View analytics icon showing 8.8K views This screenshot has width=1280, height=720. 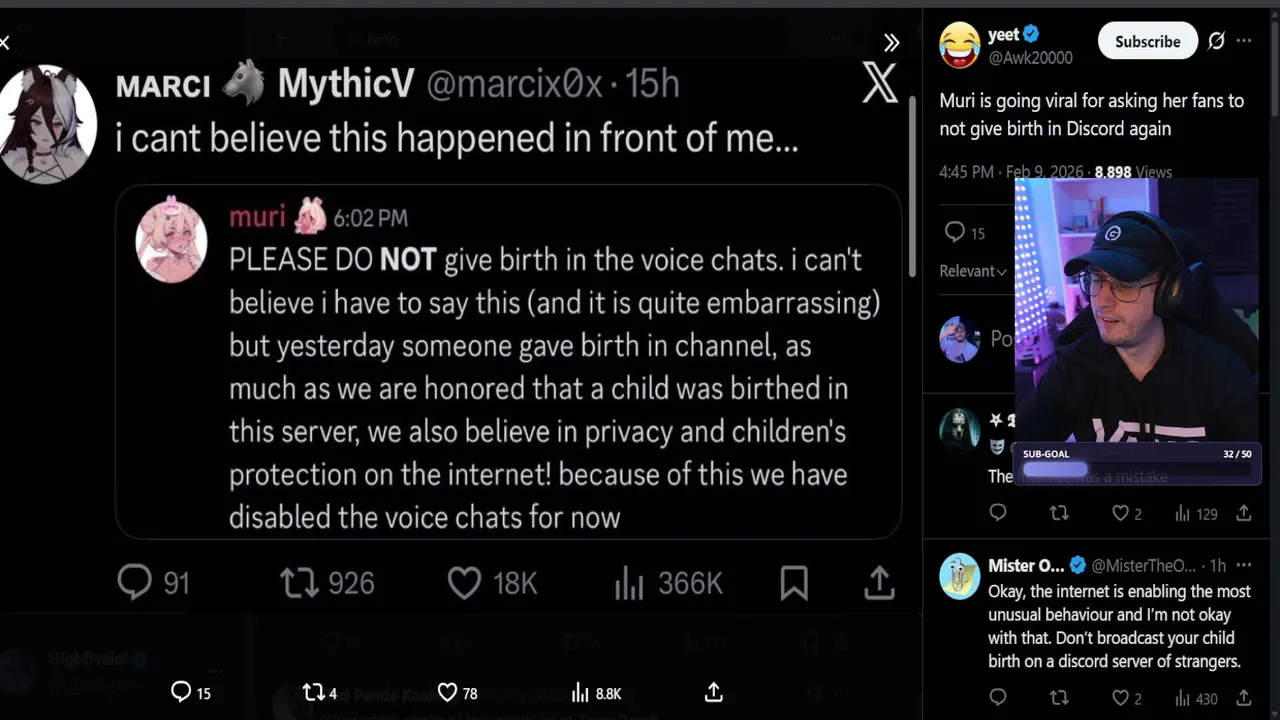click(580, 692)
